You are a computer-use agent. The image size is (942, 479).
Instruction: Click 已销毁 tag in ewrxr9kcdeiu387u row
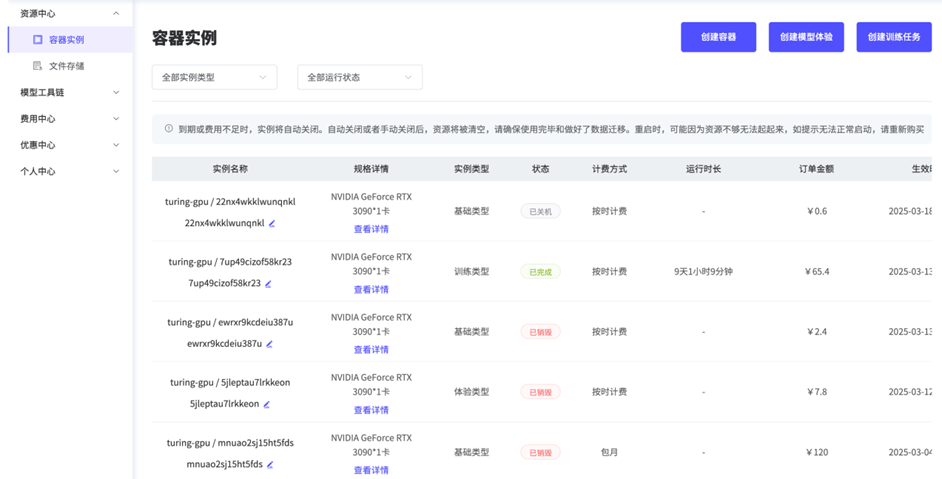coord(540,332)
